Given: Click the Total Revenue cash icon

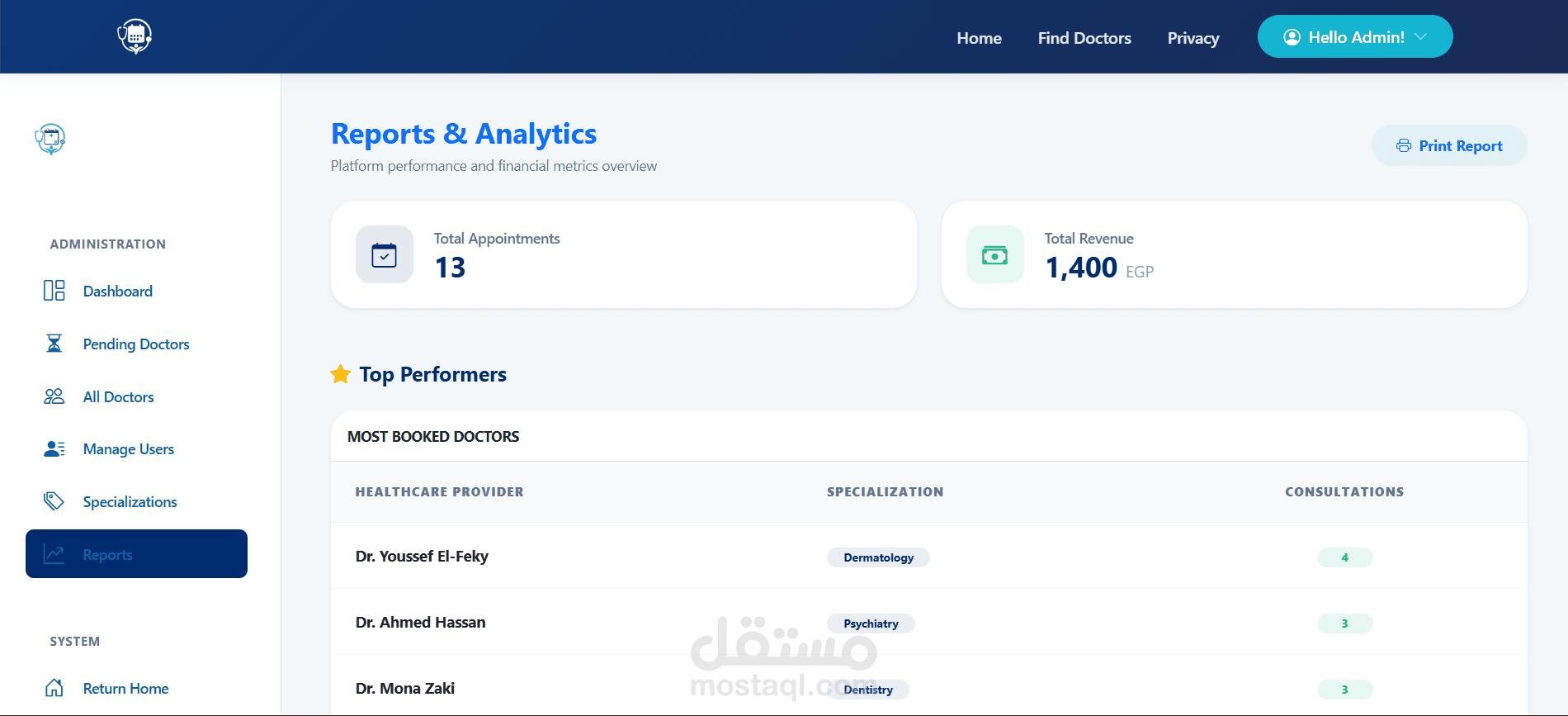Looking at the screenshot, I should tap(995, 254).
